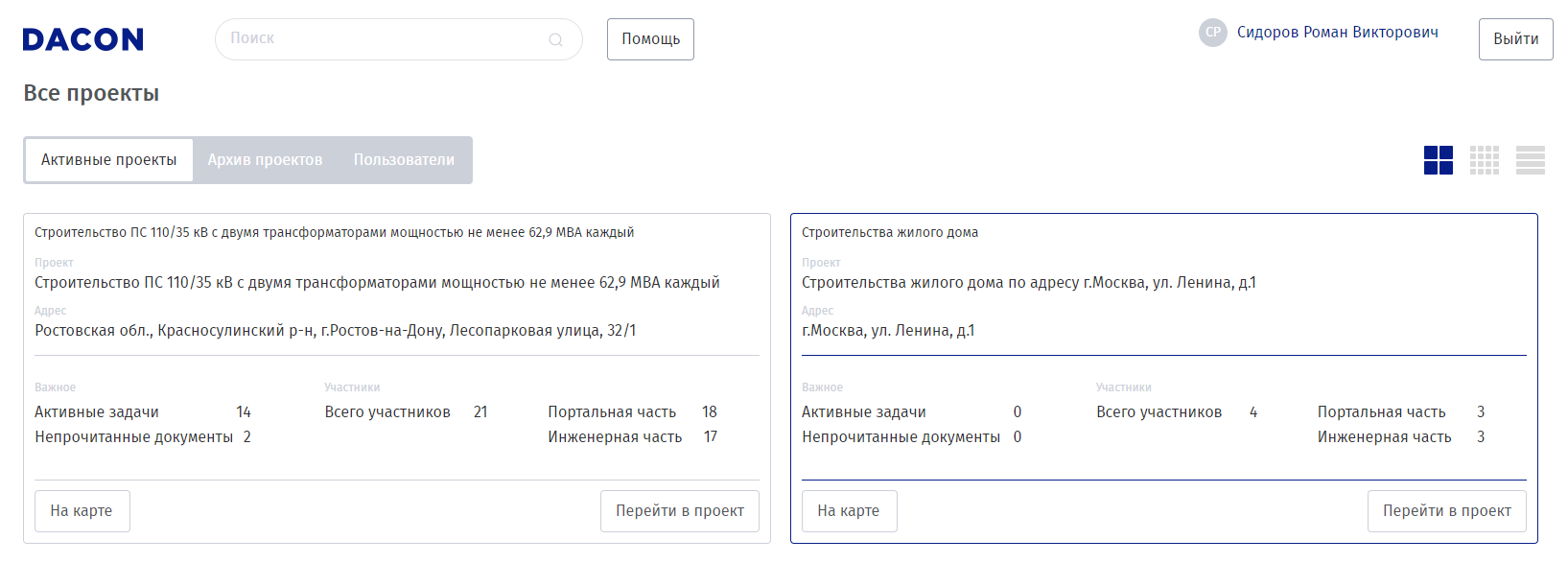1568x563 pixels.
Task: Focus the Поиск search field
Action: 384,39
